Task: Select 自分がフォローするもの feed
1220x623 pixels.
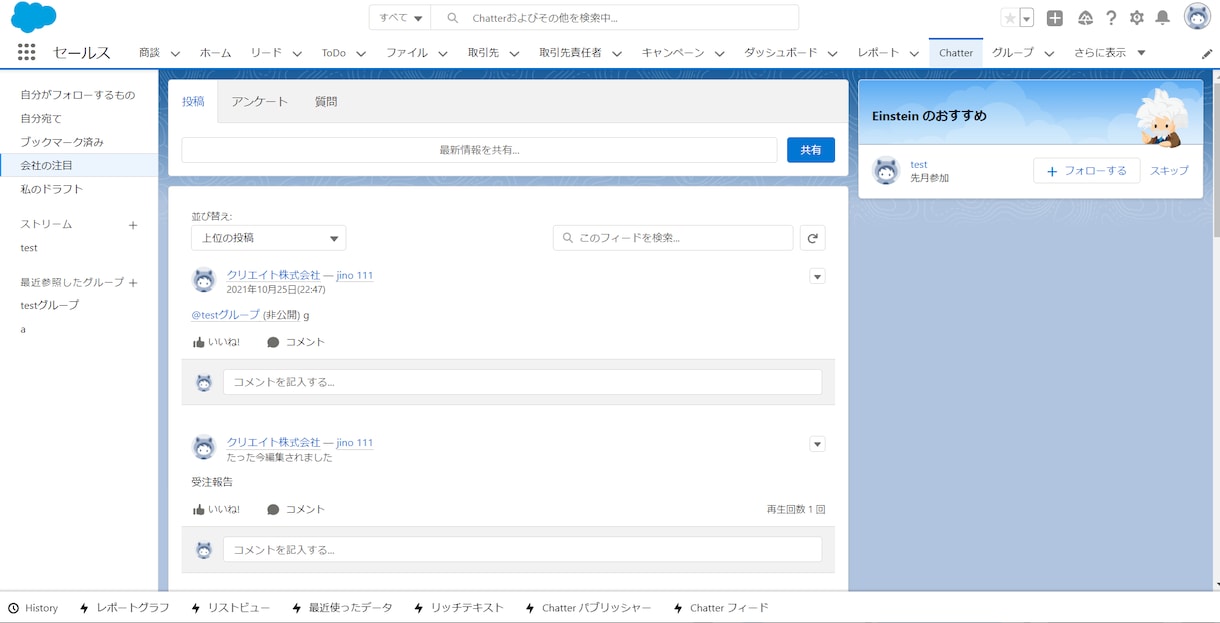Action: (x=78, y=95)
